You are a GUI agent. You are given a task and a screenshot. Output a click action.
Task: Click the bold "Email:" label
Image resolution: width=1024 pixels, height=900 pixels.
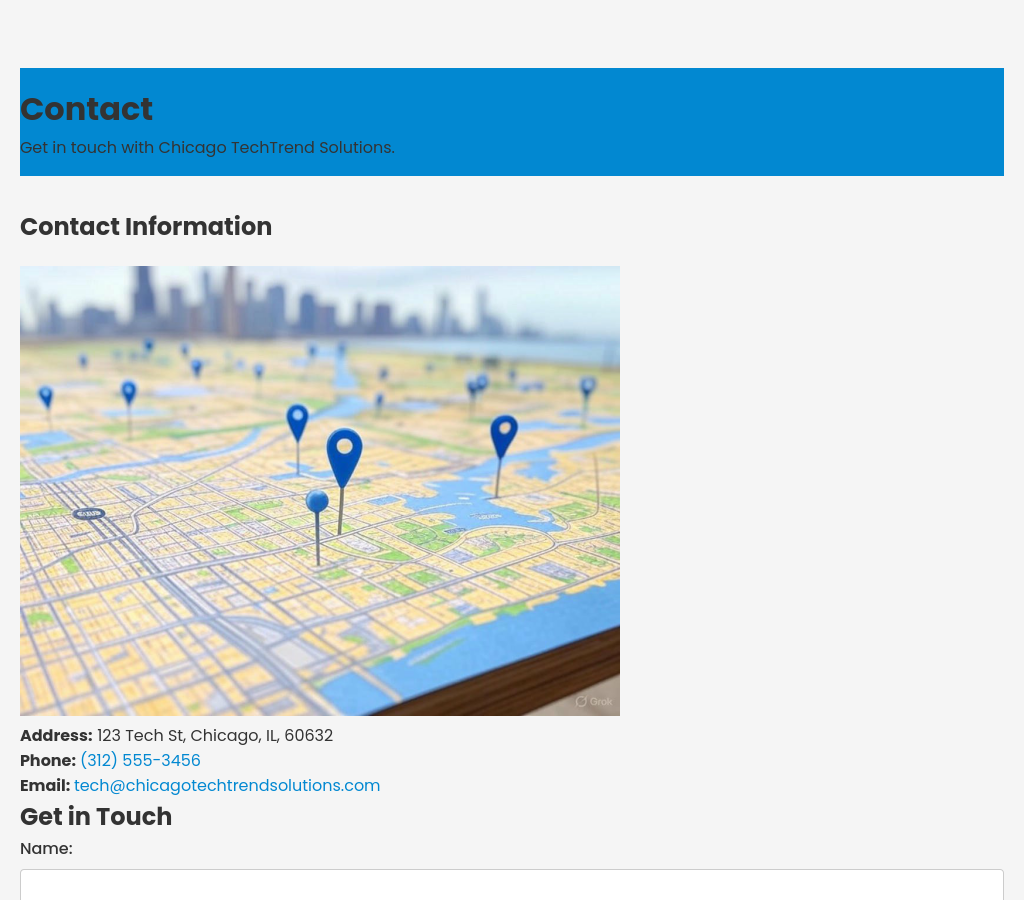tap(45, 786)
